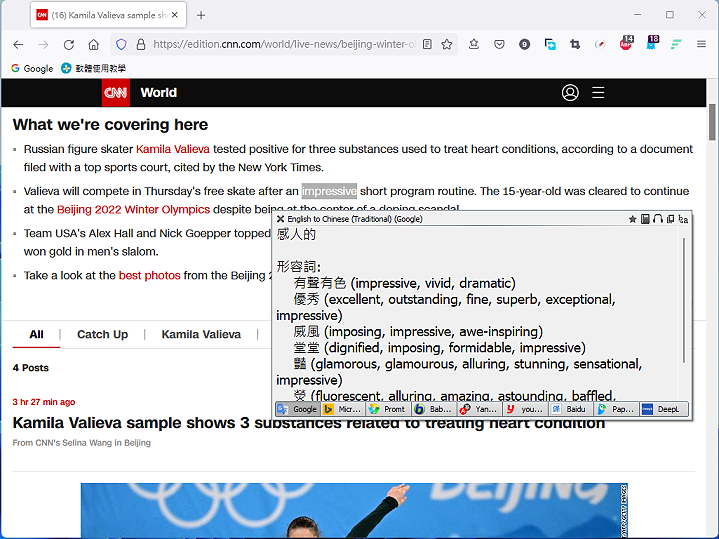This screenshot has height=539, width=719.
Task: Open Beijing 2022 Winter Olympics link
Action: pos(133,210)
